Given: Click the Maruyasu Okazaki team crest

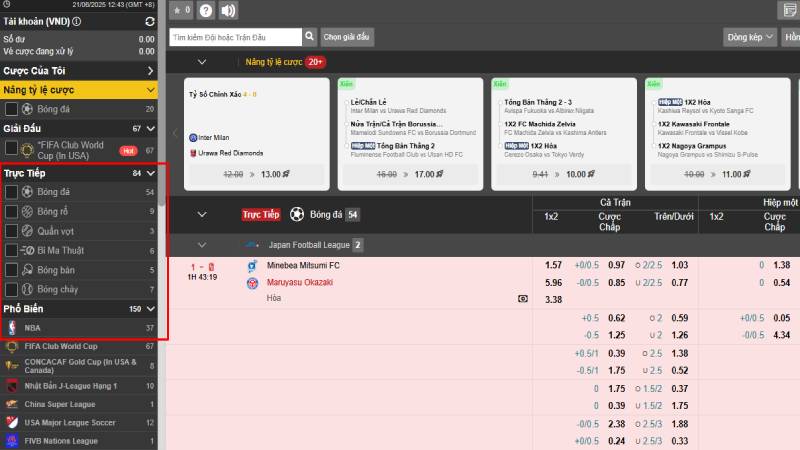Looking at the screenshot, I should coord(252,283).
